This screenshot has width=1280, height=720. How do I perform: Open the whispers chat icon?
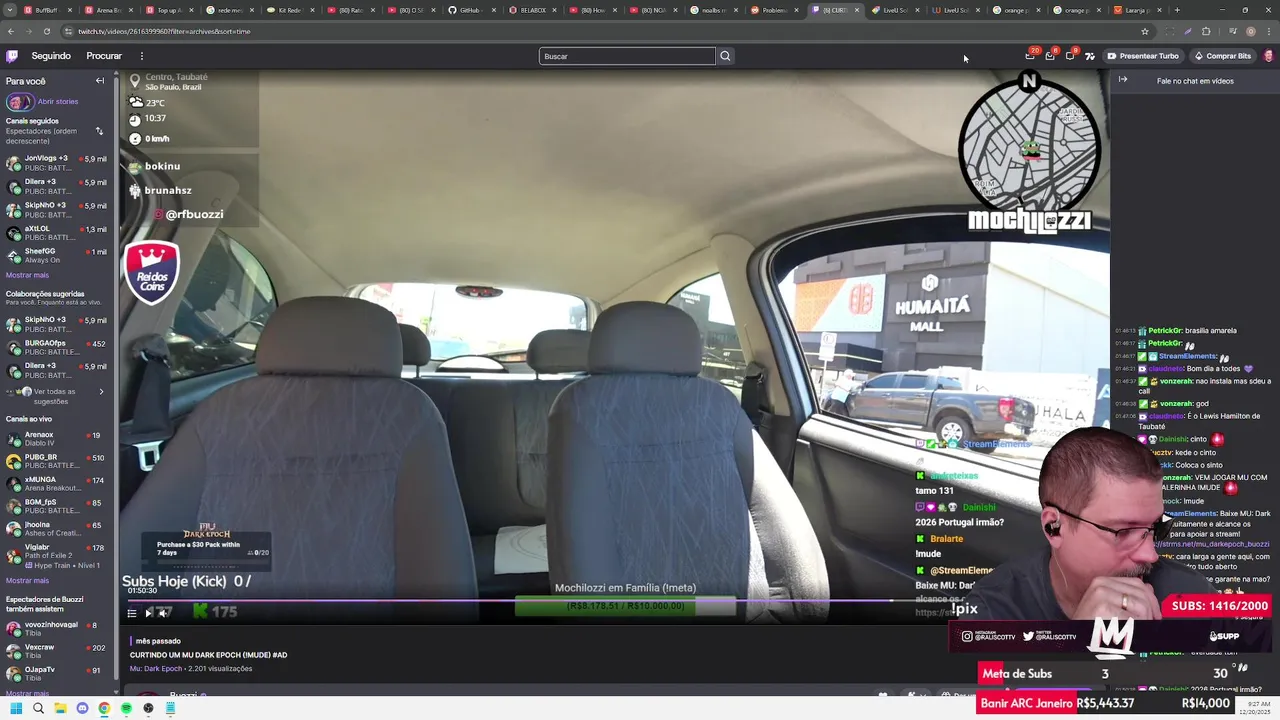tap(1070, 56)
